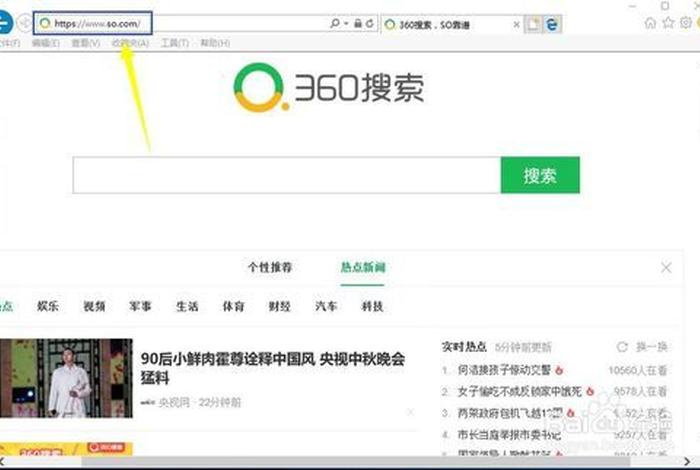Open trending item 两架政府包机飞越
Screen dimensions: 700x470
click(x=509, y=413)
